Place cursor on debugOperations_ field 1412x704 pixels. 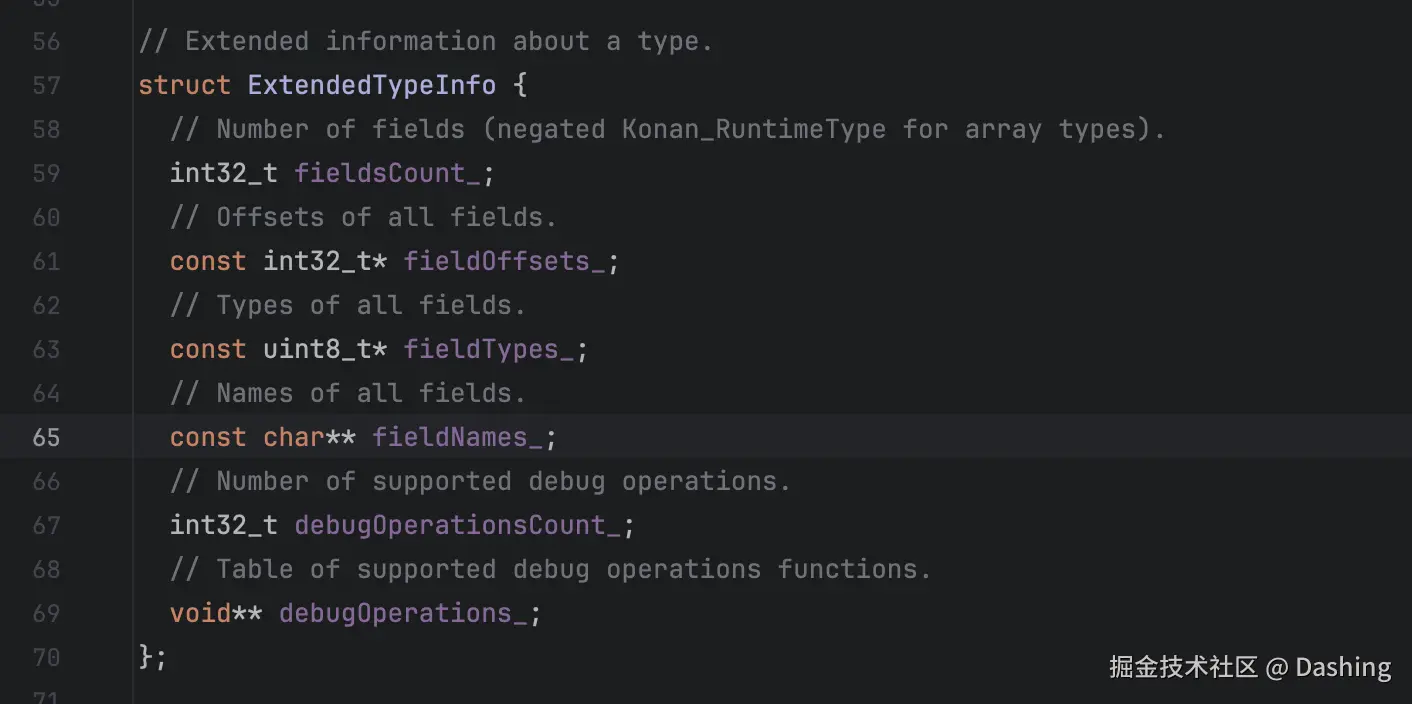pyautogui.click(x=403, y=614)
